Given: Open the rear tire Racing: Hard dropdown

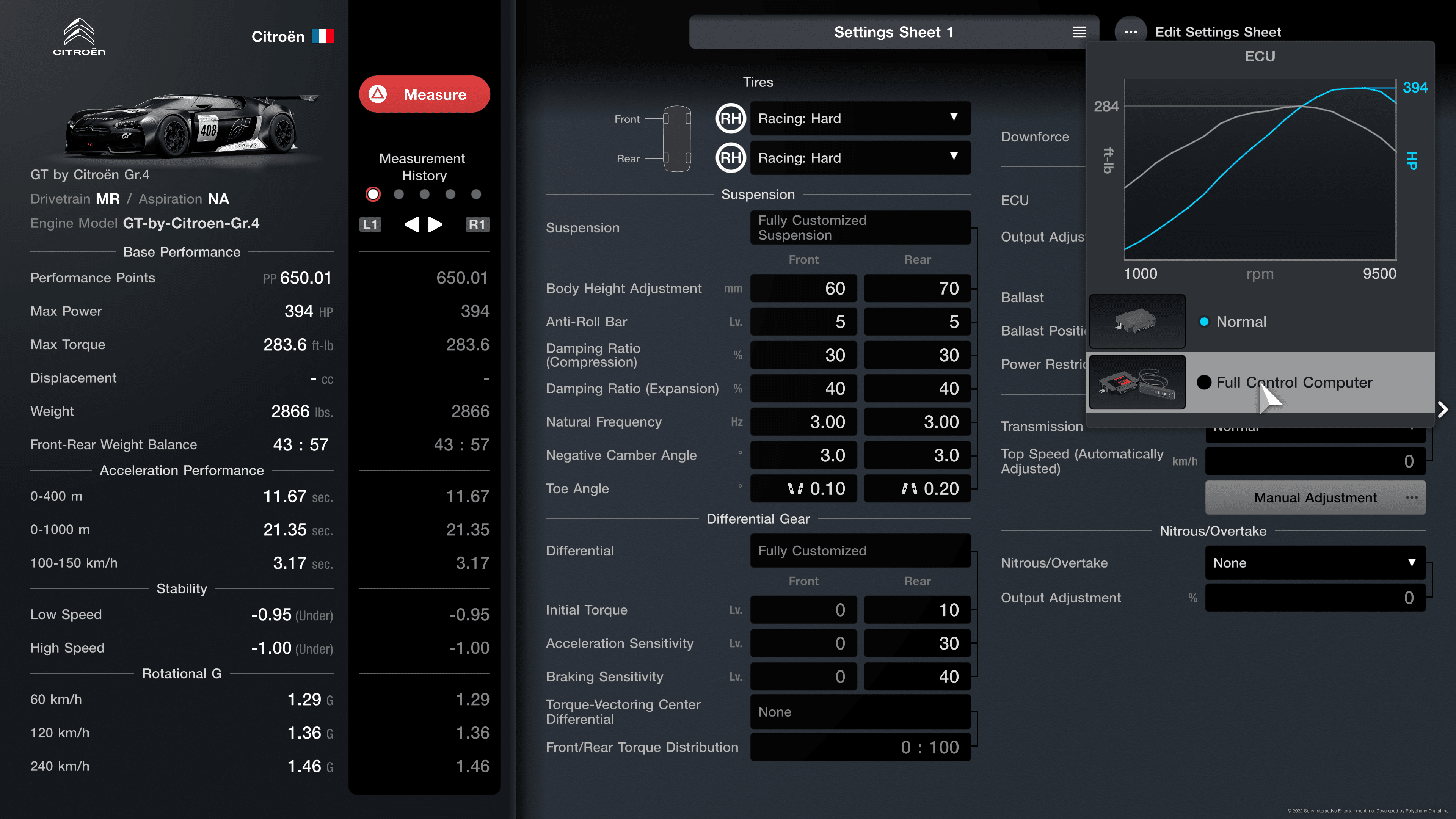Looking at the screenshot, I should [860, 158].
